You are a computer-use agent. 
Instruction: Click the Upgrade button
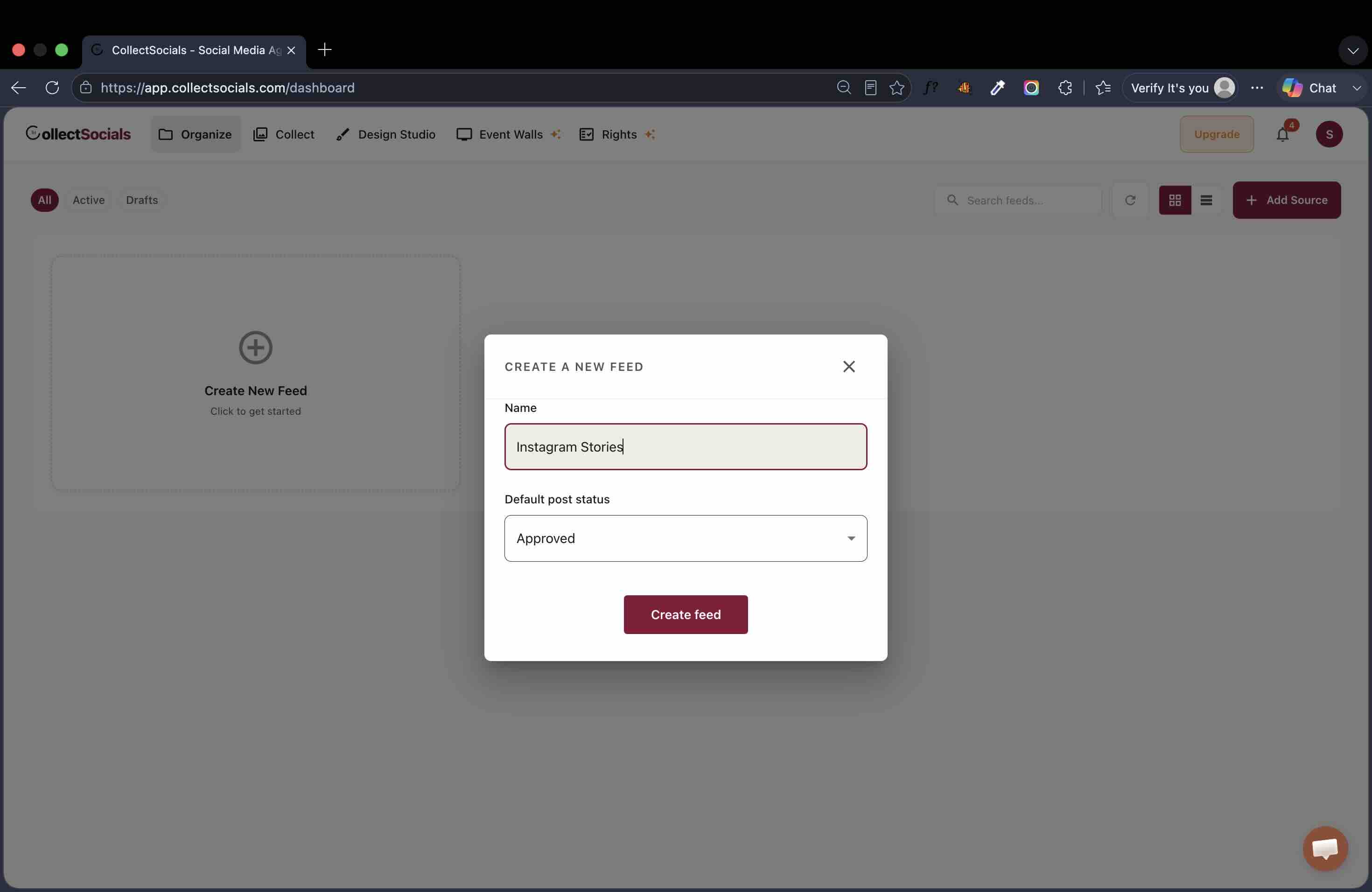pos(1216,134)
